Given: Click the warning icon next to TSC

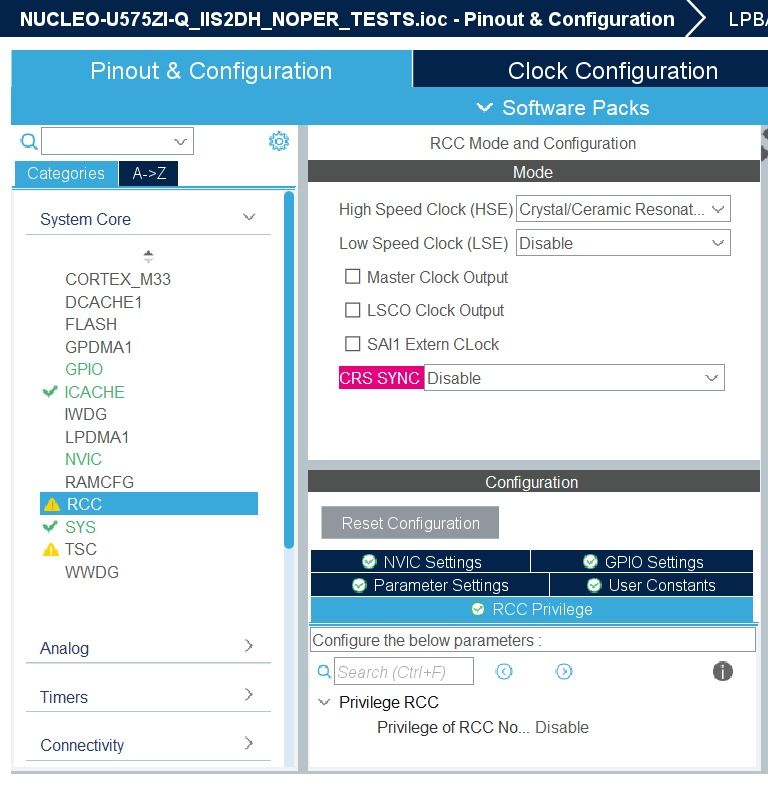Looking at the screenshot, I should (51, 549).
